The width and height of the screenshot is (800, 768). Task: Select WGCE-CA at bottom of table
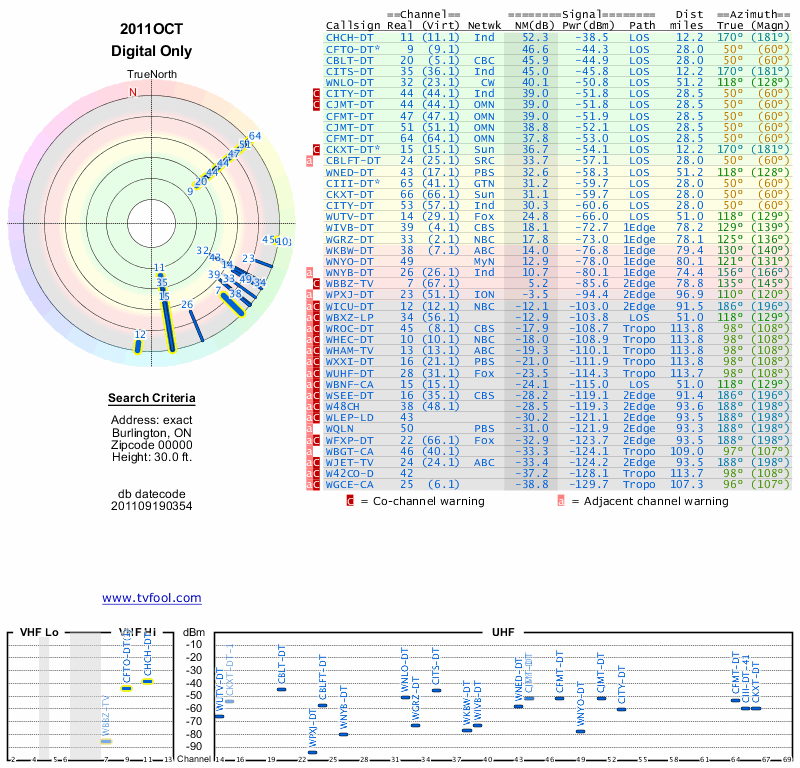click(350, 484)
